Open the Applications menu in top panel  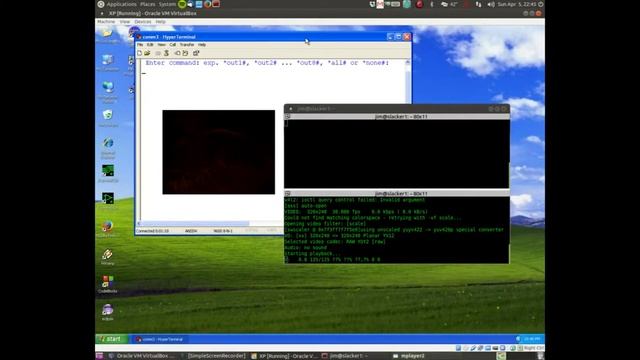coord(121,4)
